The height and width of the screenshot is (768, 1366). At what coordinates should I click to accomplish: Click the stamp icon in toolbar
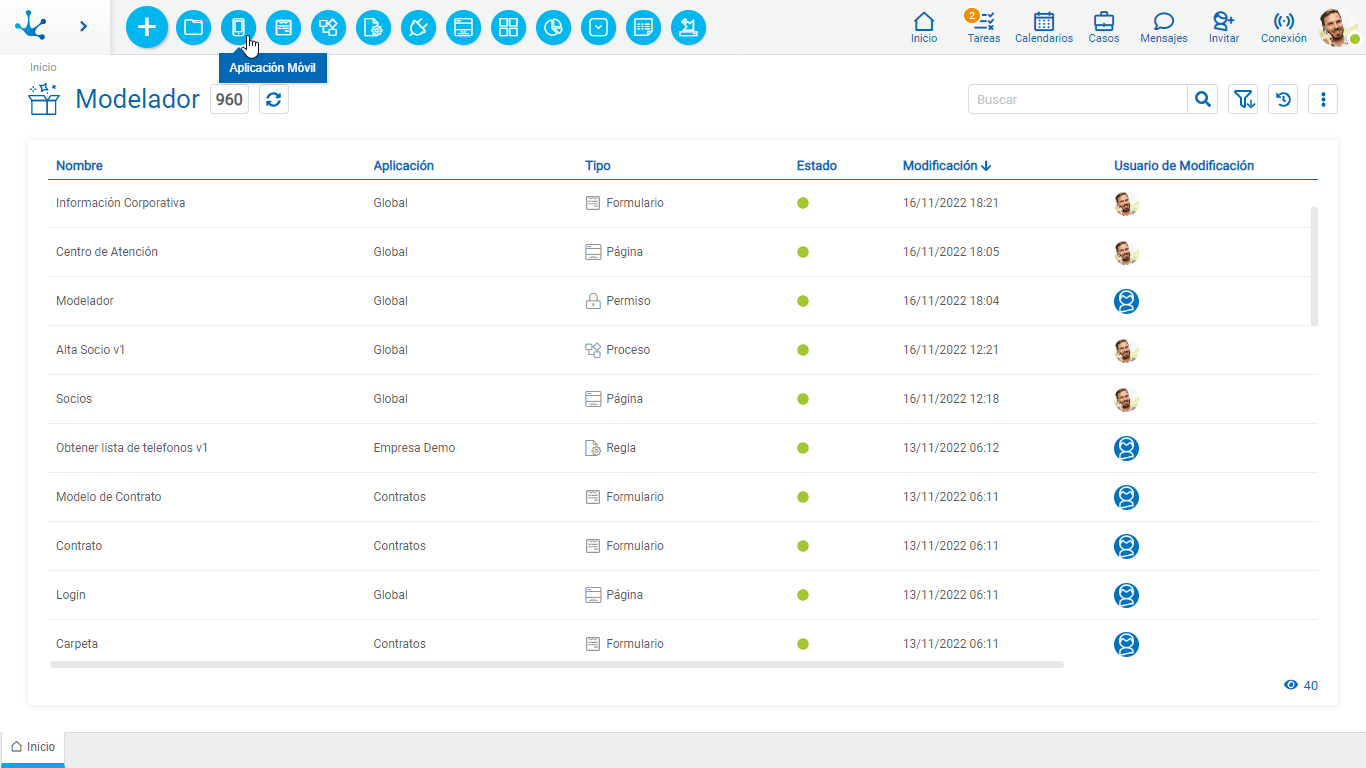pyautogui.click(x=688, y=27)
